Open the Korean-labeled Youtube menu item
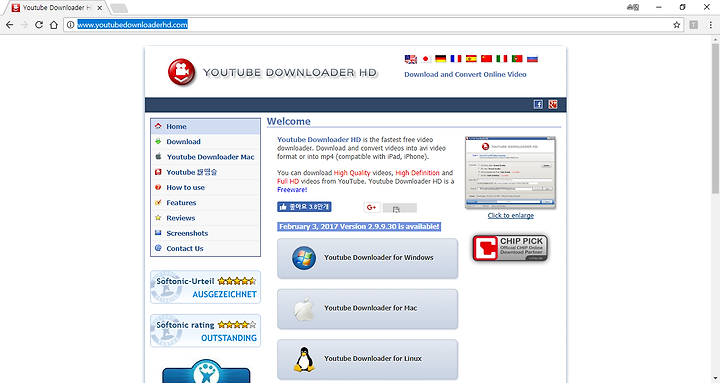Screen dimensions: 720x383 tap(205, 172)
